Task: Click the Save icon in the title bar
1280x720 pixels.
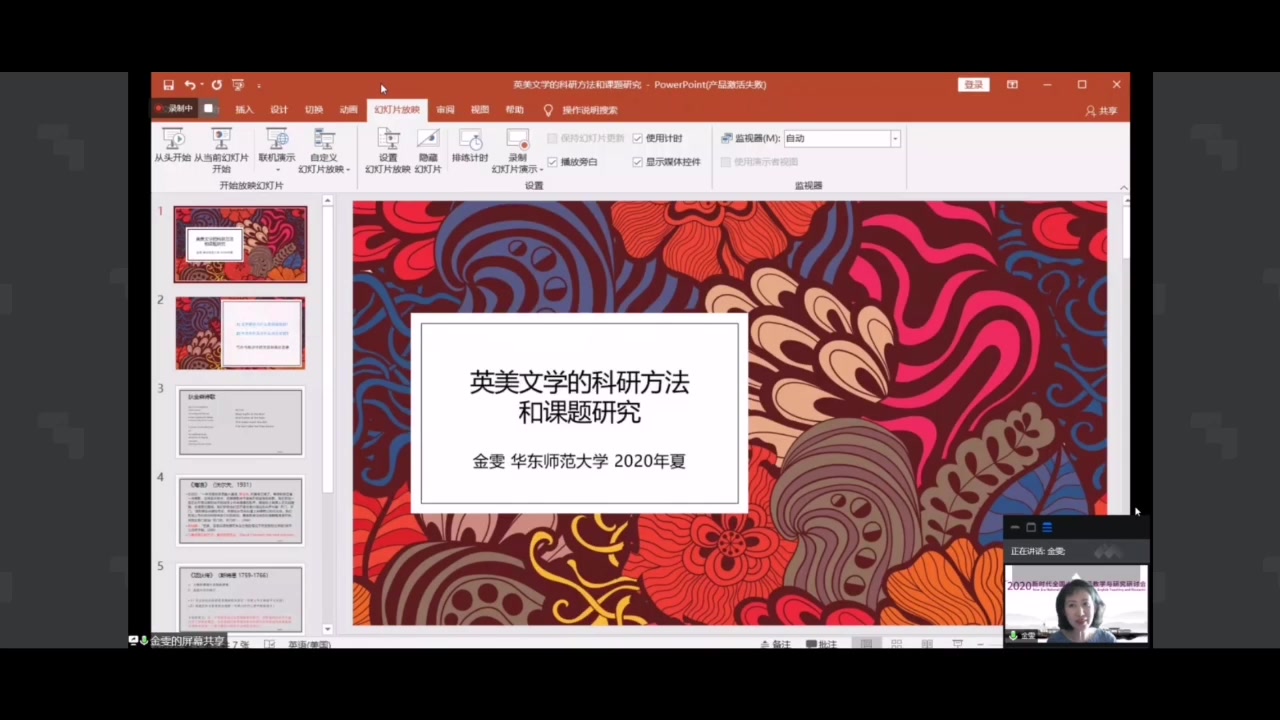Action: tap(168, 85)
